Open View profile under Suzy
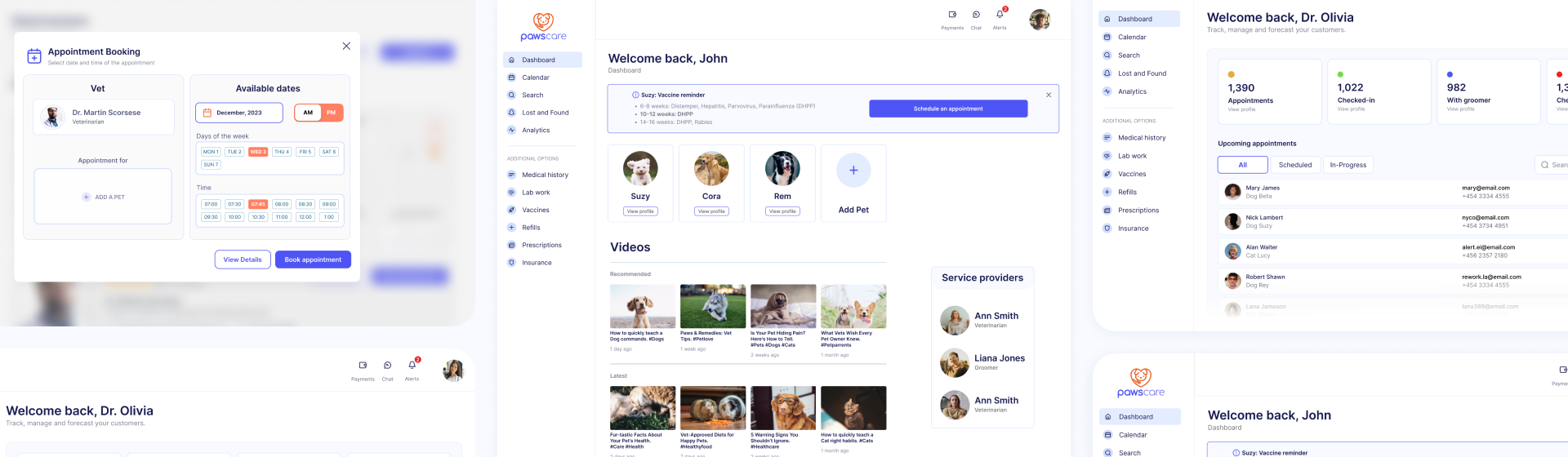Image resolution: width=1568 pixels, height=457 pixels. tap(640, 211)
